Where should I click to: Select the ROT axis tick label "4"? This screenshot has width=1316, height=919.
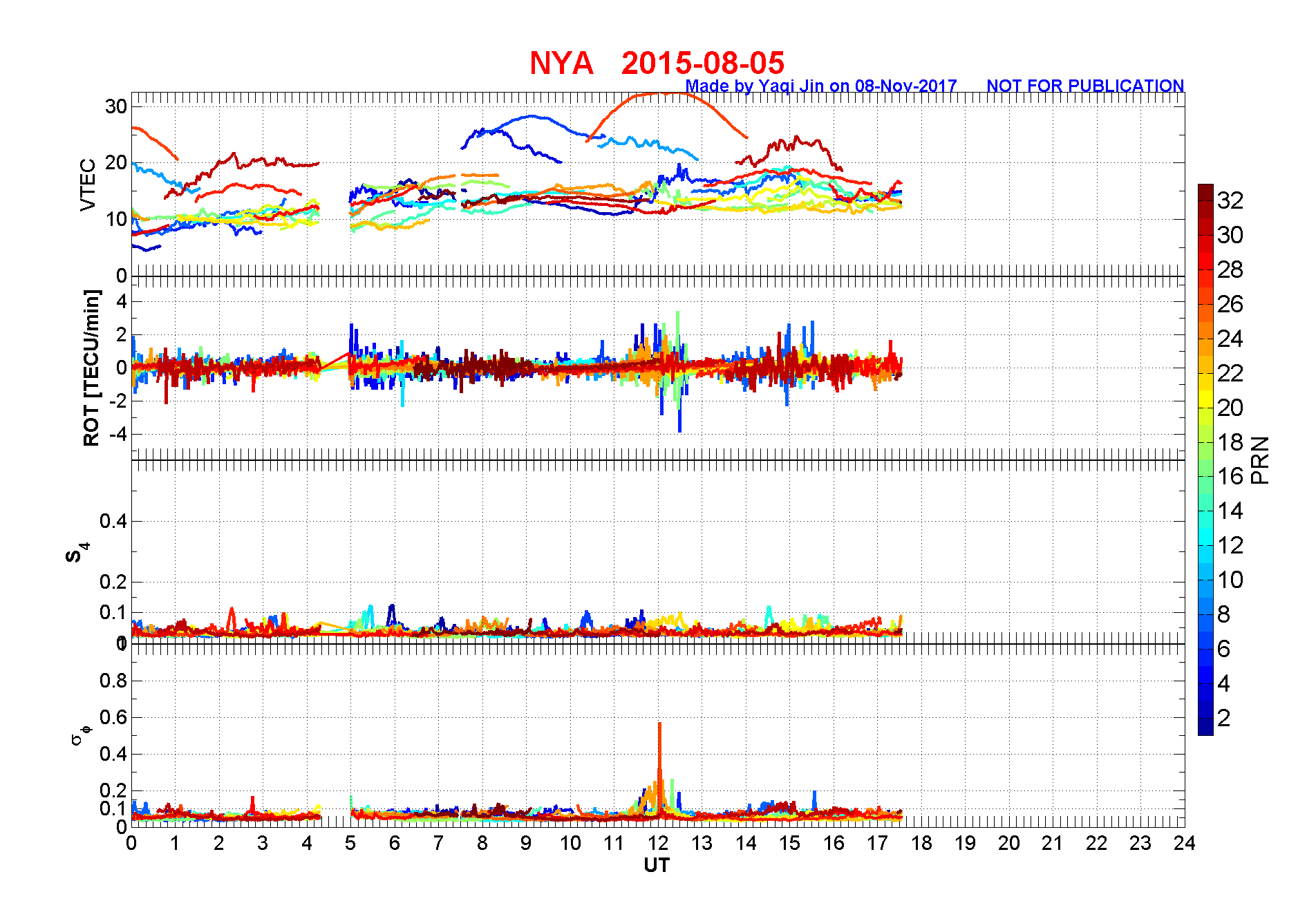click(x=122, y=301)
